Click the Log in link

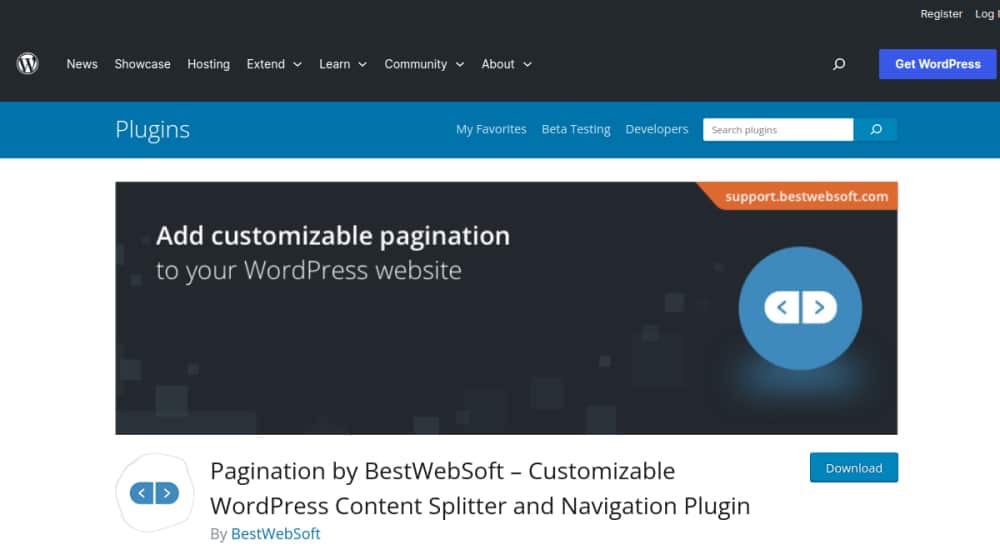click(987, 13)
